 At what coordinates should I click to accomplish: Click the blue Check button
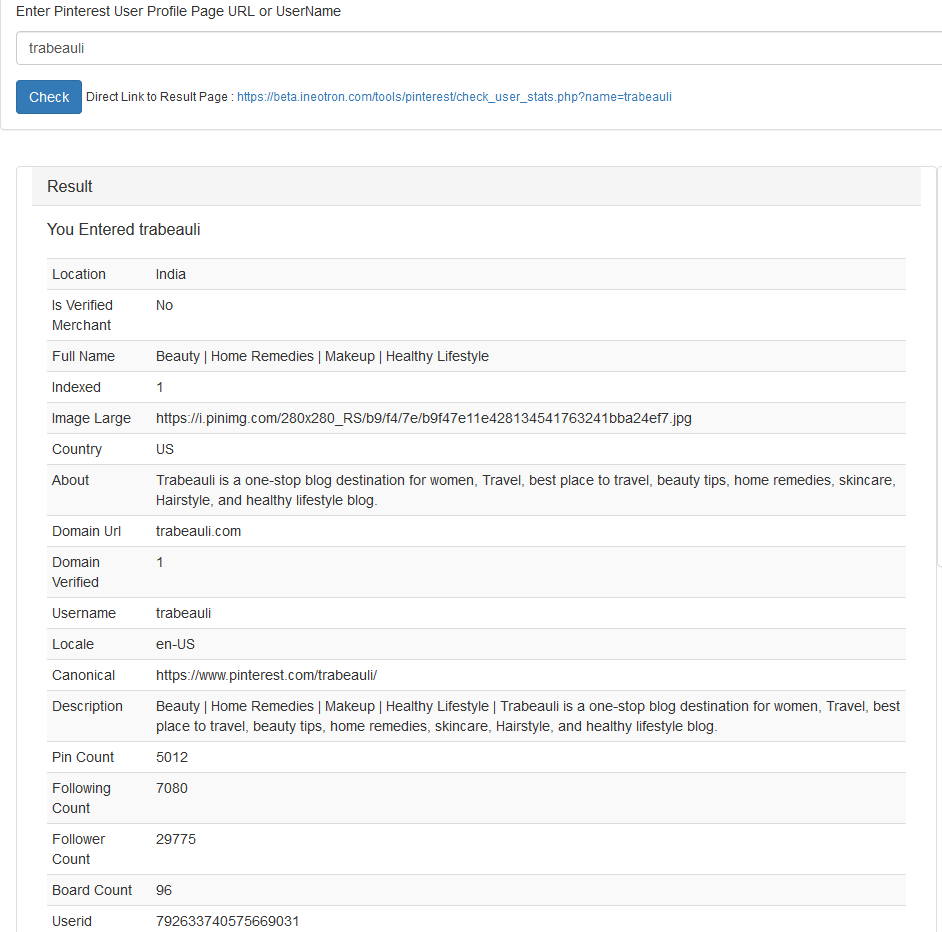click(x=49, y=97)
